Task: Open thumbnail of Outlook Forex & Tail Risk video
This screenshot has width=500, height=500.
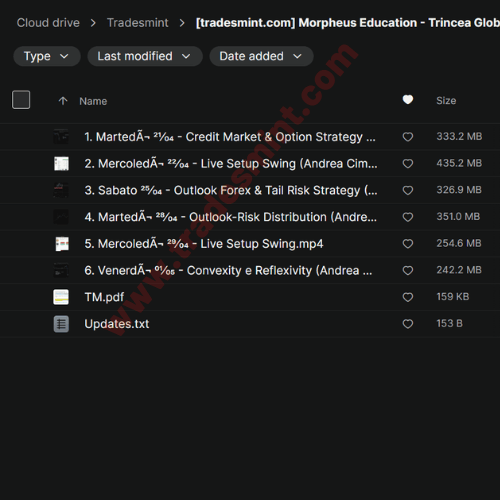Action: [x=61, y=190]
